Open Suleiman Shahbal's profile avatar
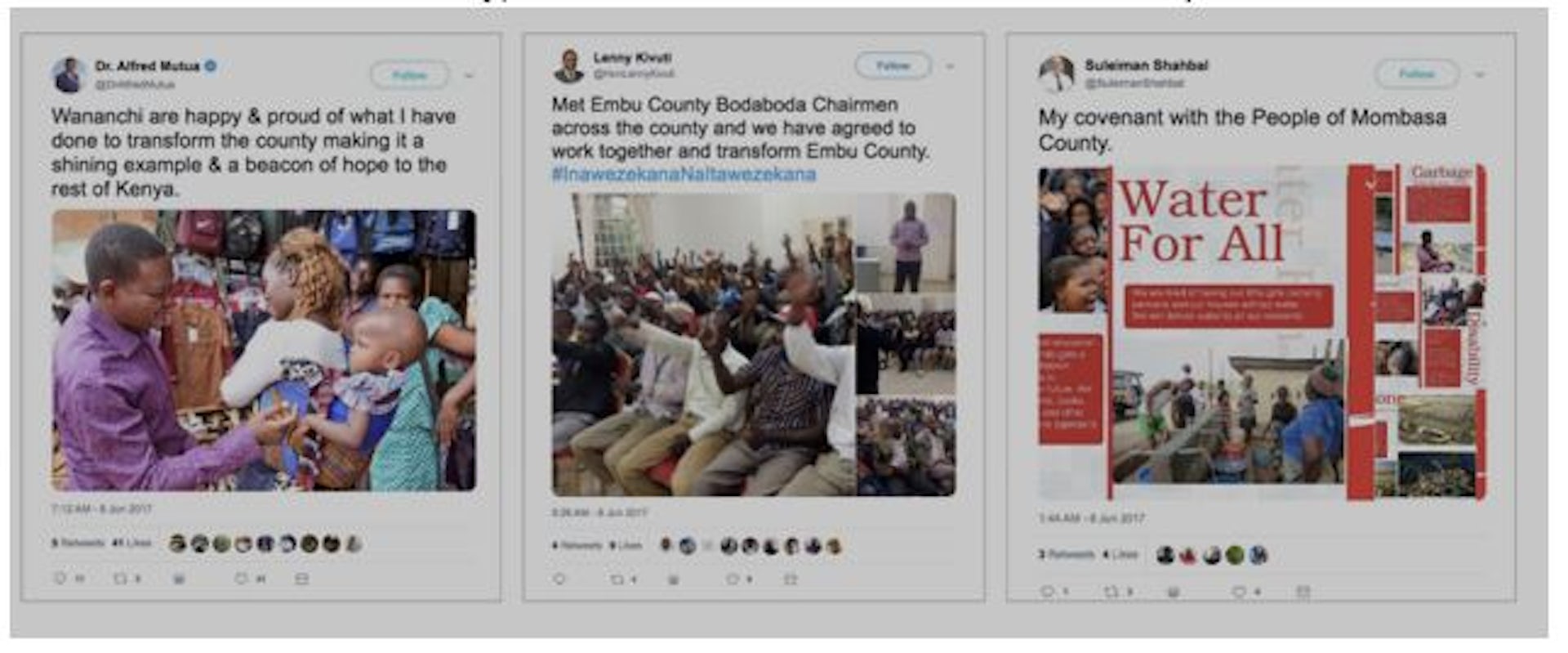1568x653 pixels. (x=1055, y=74)
